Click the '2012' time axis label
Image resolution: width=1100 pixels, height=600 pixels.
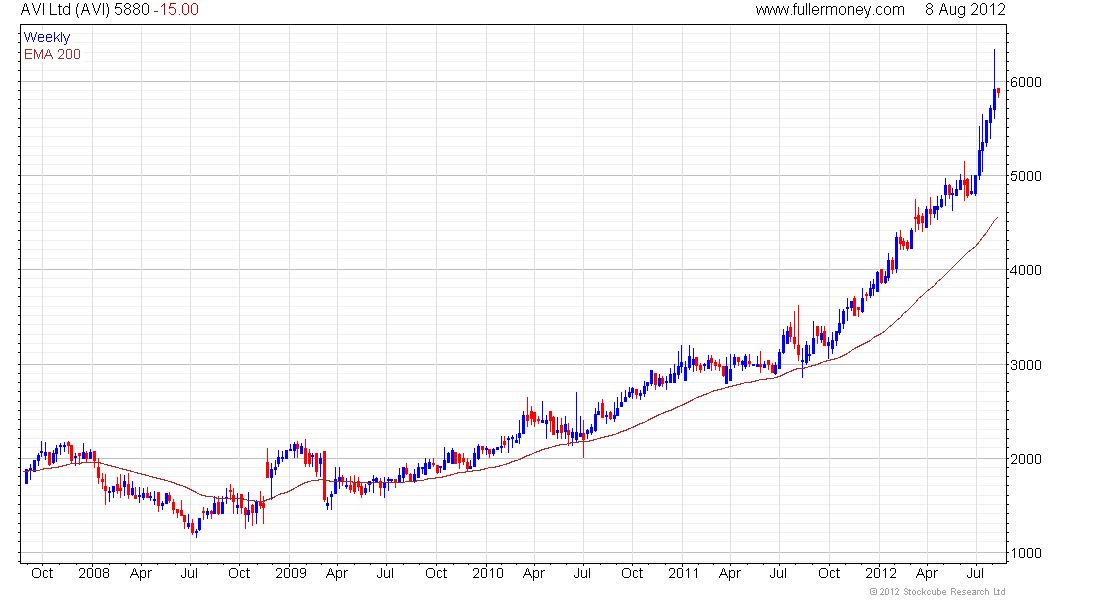pos(880,573)
